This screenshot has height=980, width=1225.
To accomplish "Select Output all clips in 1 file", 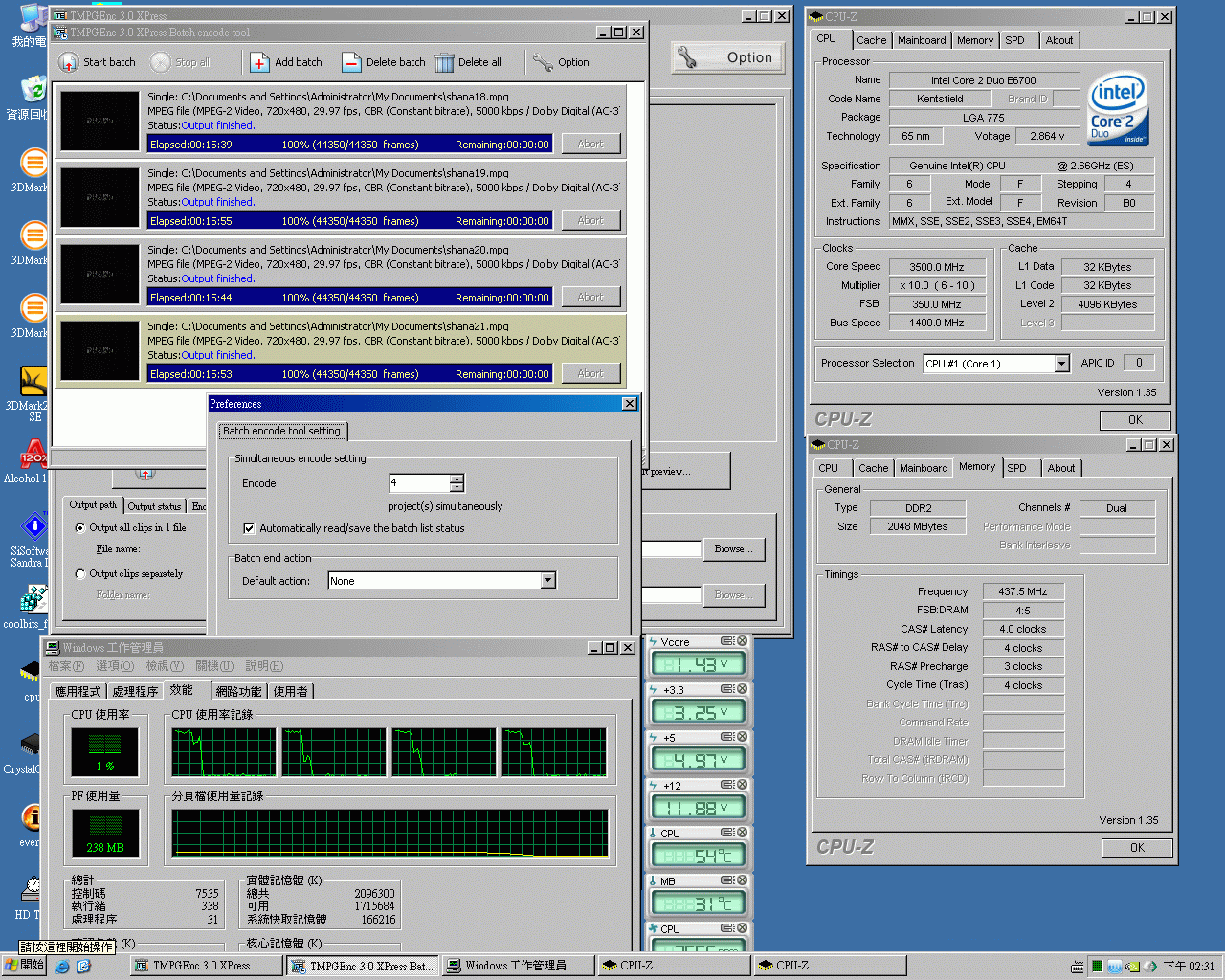I will coord(79,527).
